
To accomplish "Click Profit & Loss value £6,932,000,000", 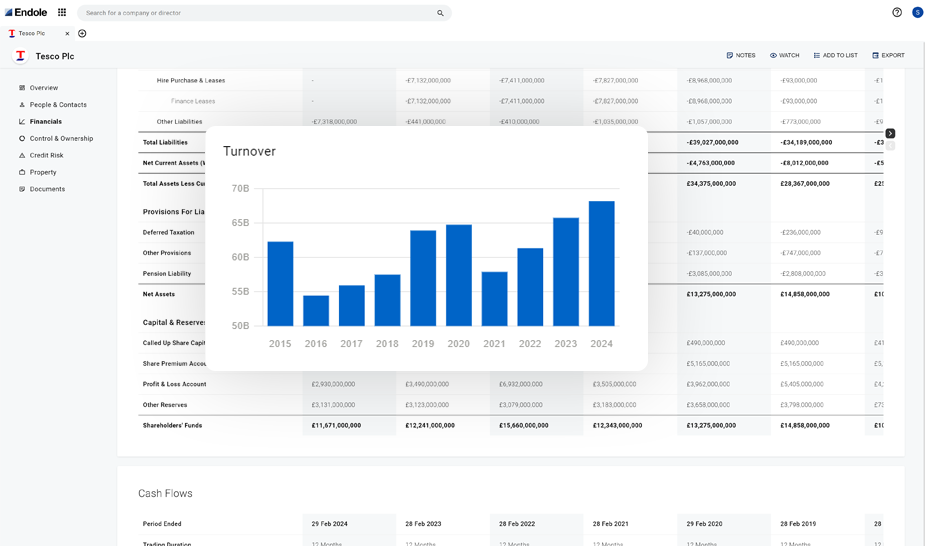I will [x=521, y=384].
